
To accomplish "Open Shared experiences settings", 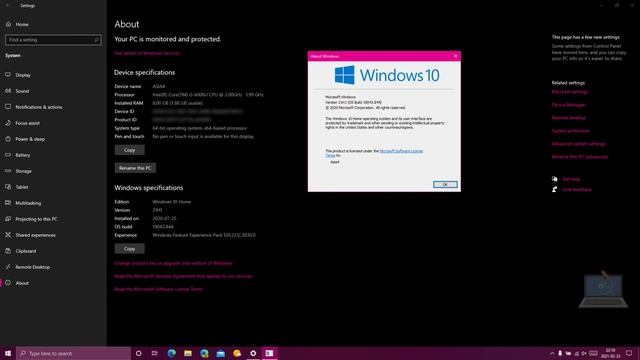I will tap(35, 235).
